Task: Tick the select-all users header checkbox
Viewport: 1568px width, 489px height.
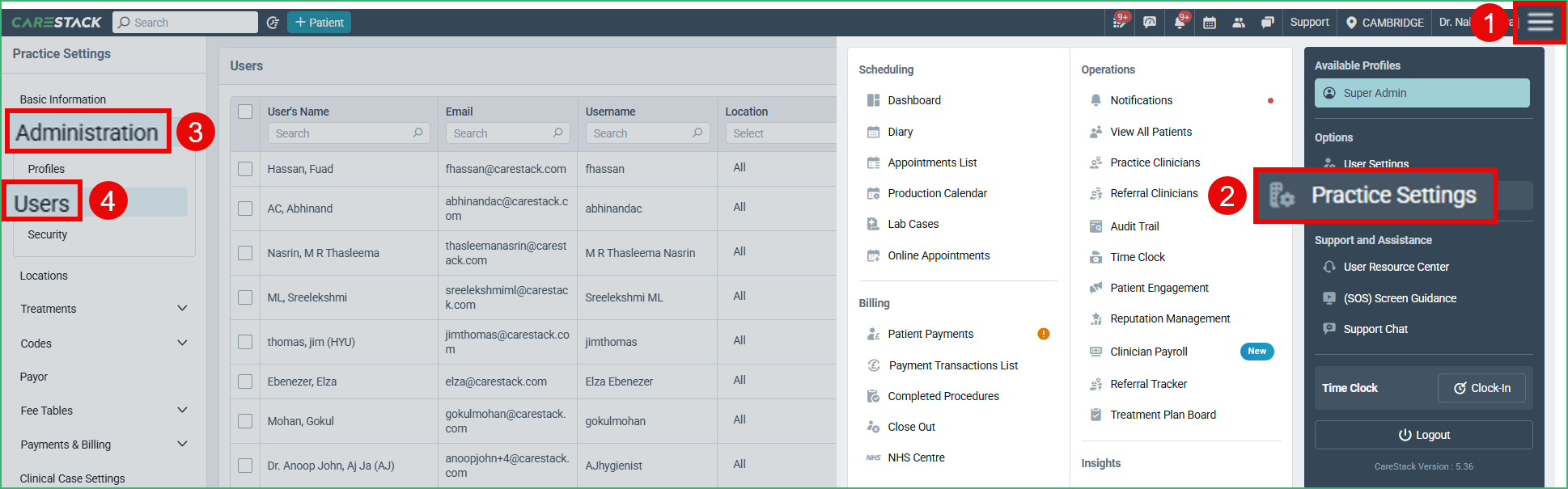Action: click(x=245, y=112)
